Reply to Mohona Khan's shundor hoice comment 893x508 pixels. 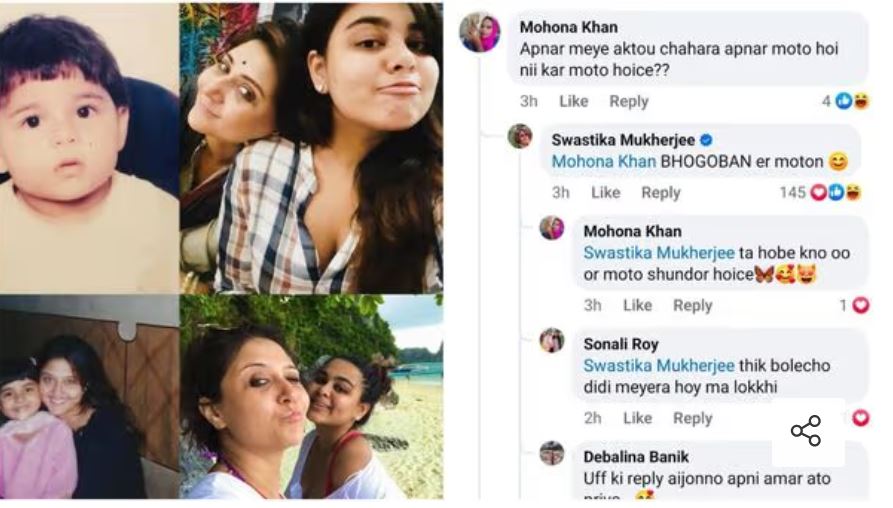coord(693,306)
